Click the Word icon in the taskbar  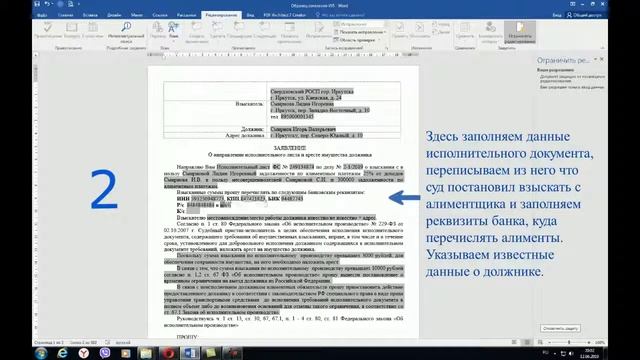point(190,353)
